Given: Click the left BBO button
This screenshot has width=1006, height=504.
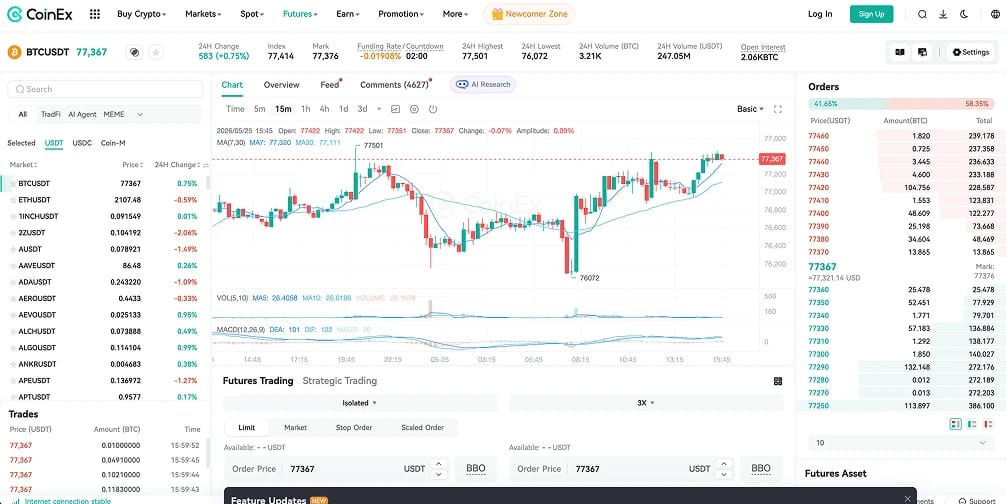Looking at the screenshot, I should click(x=475, y=469).
